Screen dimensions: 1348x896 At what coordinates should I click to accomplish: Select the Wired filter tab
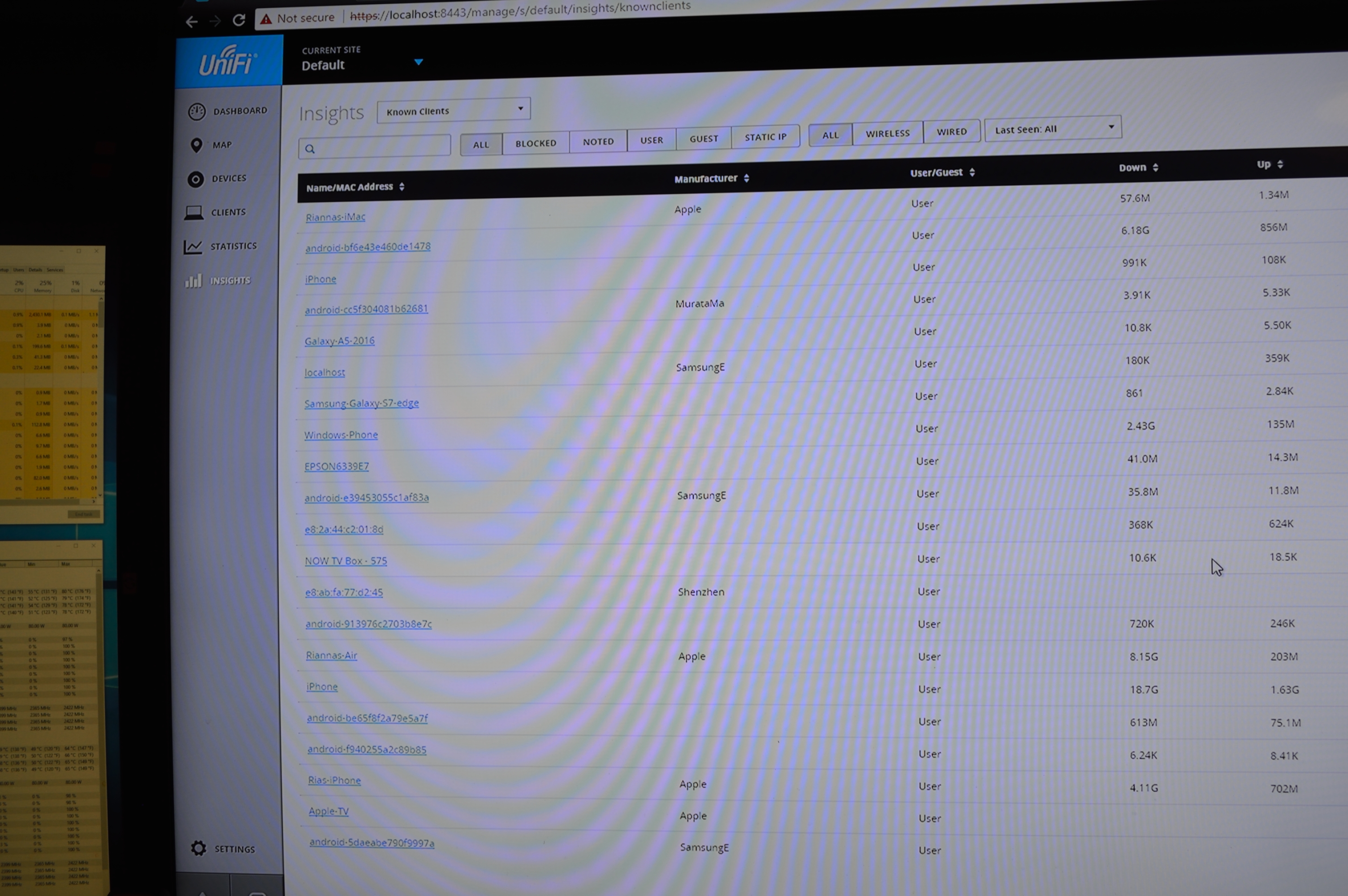pyautogui.click(x=951, y=131)
